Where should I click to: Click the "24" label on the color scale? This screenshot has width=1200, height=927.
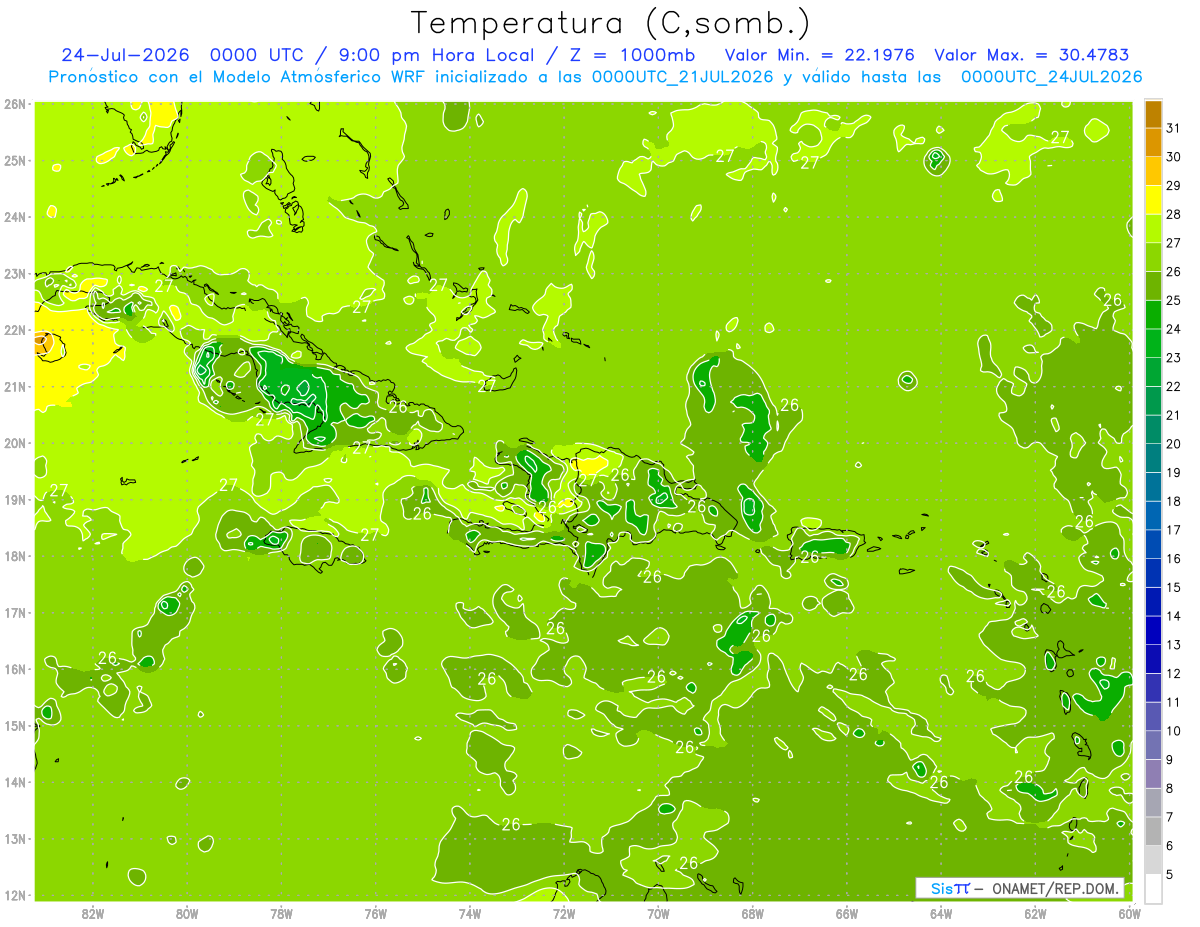coord(1173,329)
